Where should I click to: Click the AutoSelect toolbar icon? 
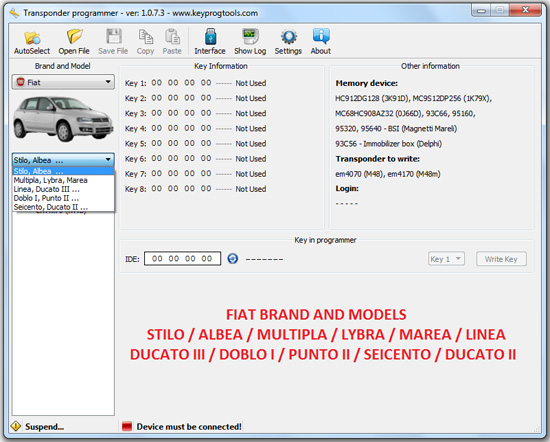click(32, 42)
